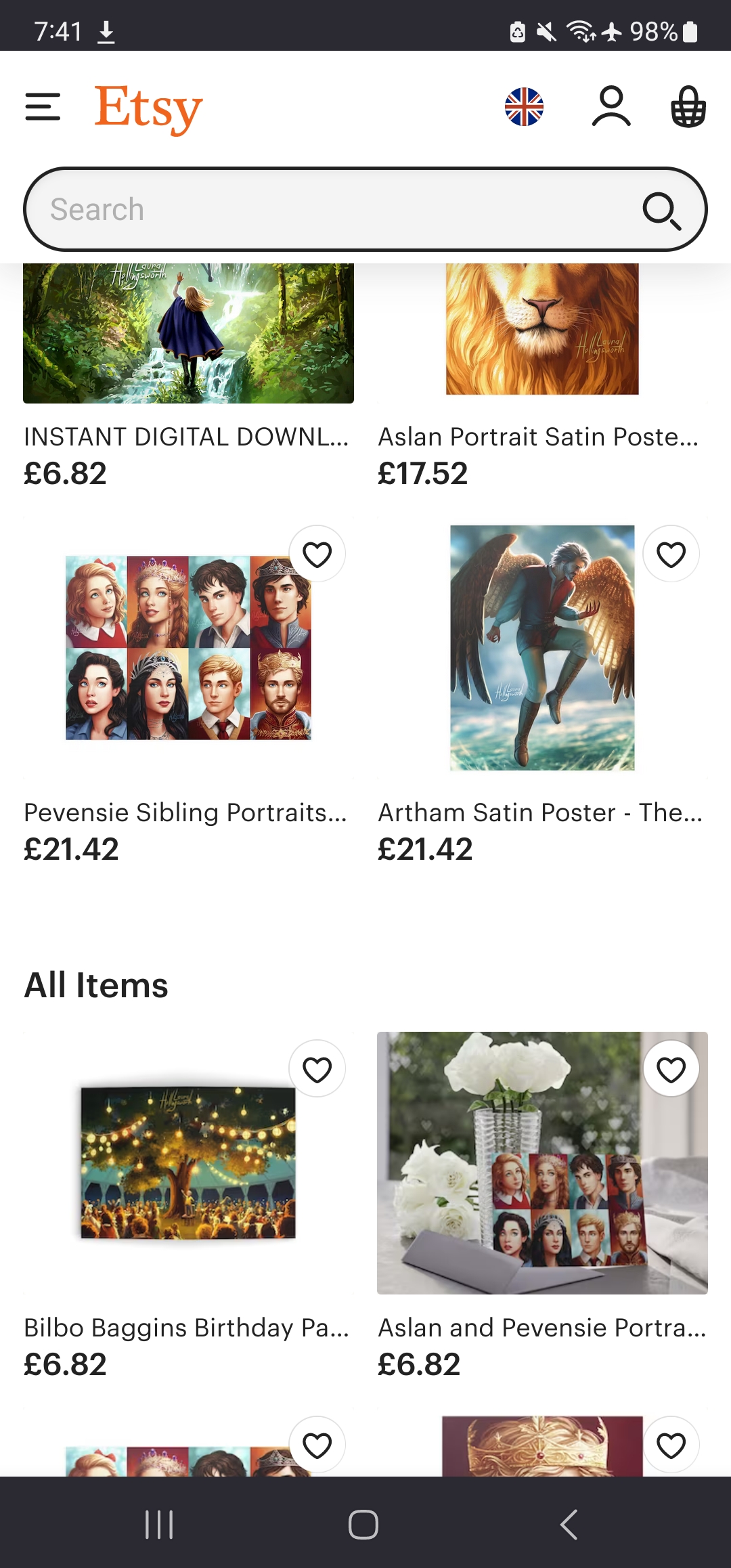Open the Bilbo Baggins party tree thumbnail
Viewport: 731px width, 1568px height.
click(x=188, y=1163)
